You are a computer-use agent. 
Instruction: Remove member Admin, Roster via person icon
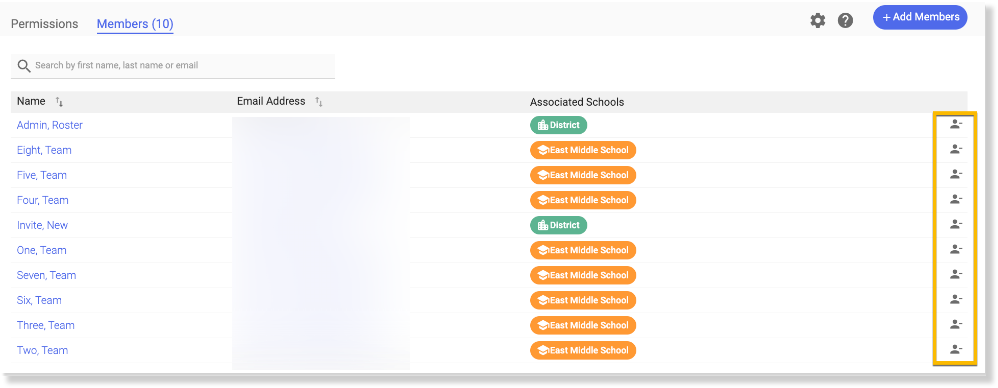point(955,125)
